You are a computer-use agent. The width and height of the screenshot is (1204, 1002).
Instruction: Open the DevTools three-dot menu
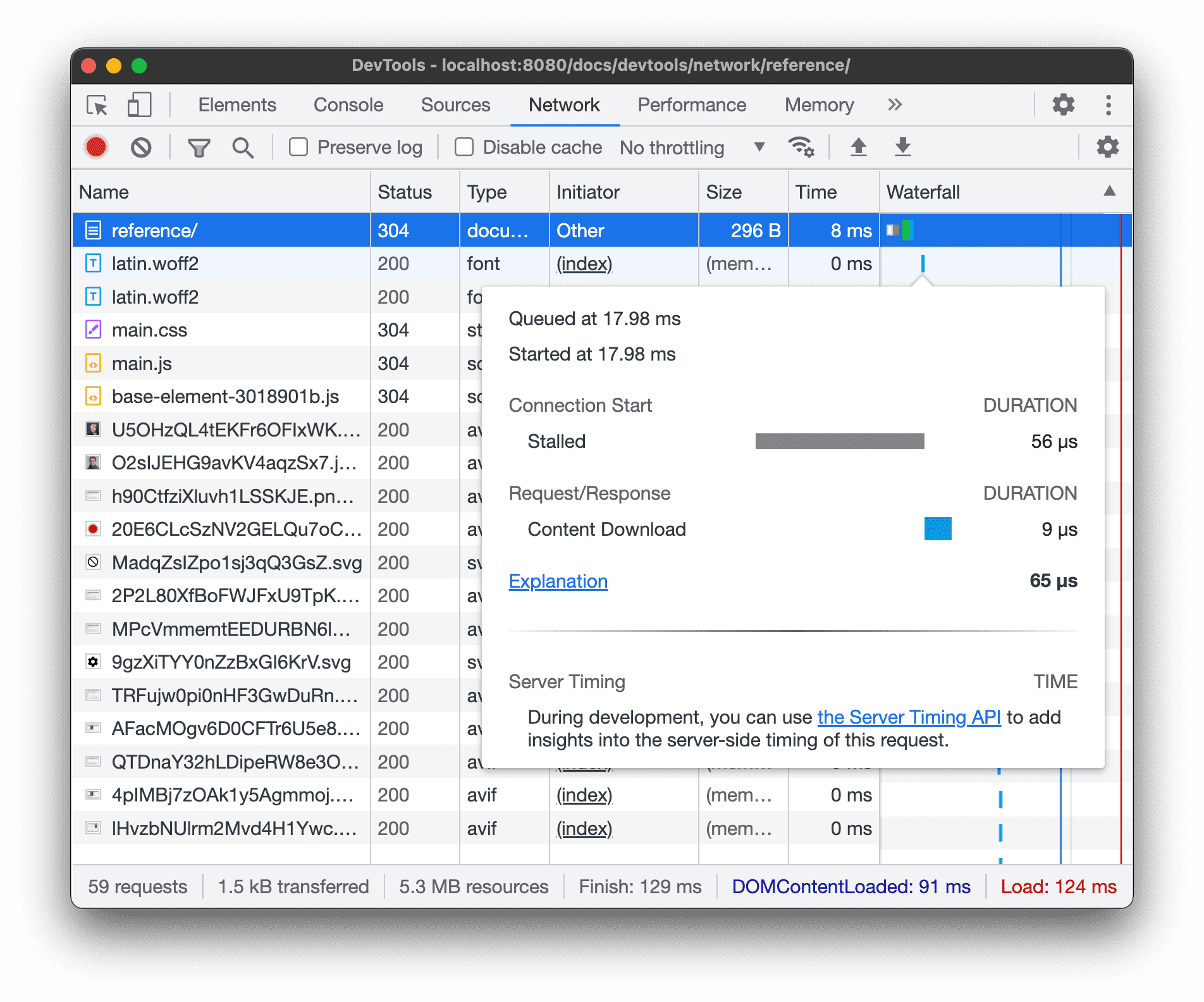(x=1109, y=105)
